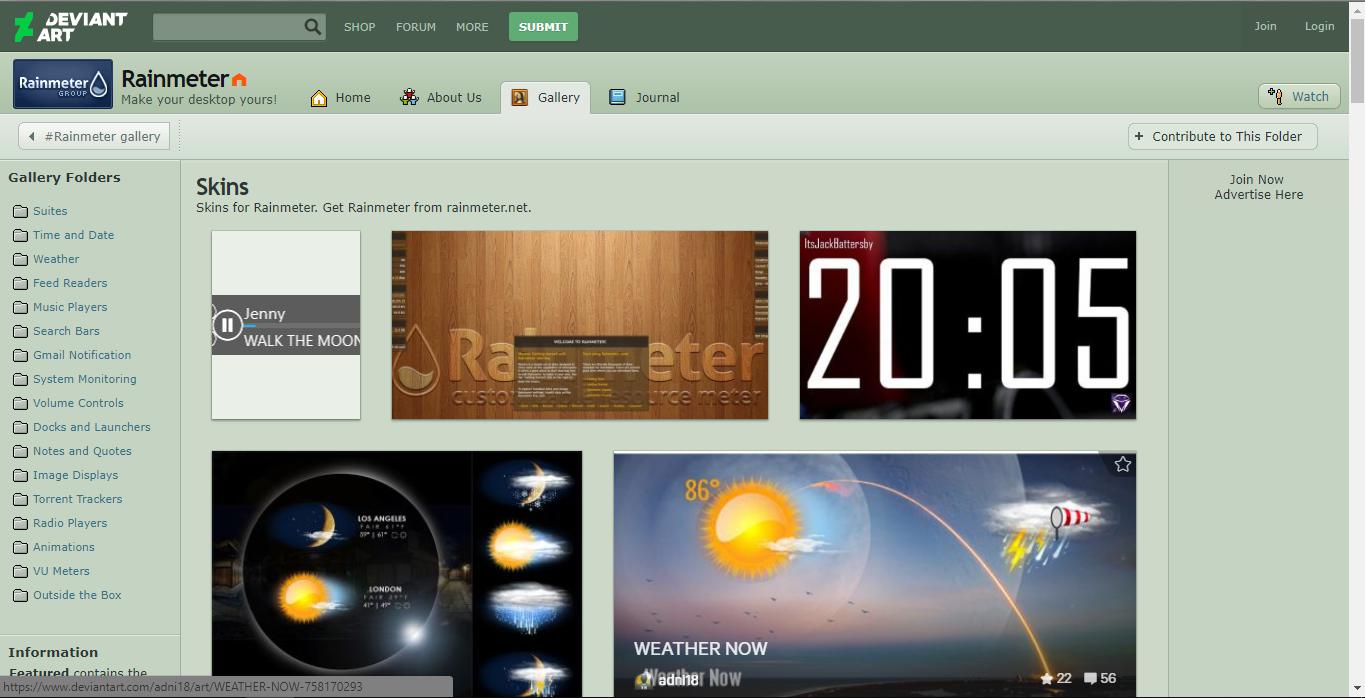Click the search magnifier icon
Image resolution: width=1365 pixels, height=698 pixels.
click(313, 26)
